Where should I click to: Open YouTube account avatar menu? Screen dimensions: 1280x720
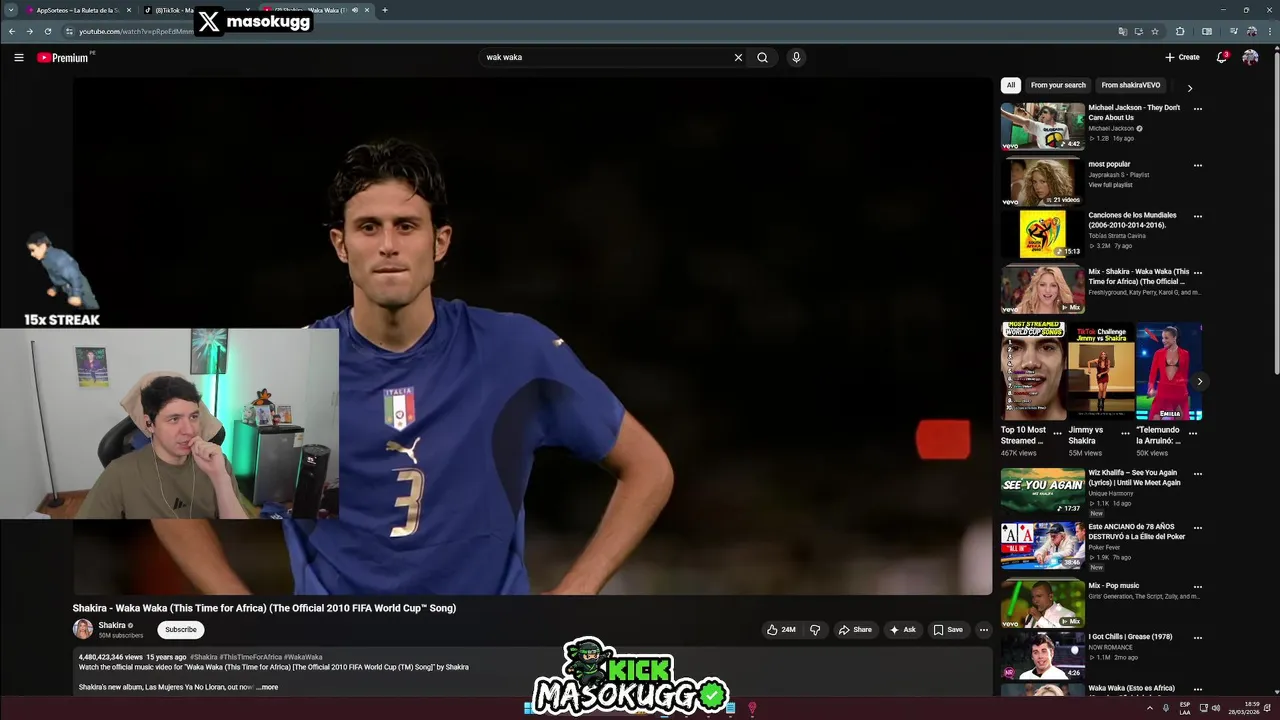[x=1250, y=57]
